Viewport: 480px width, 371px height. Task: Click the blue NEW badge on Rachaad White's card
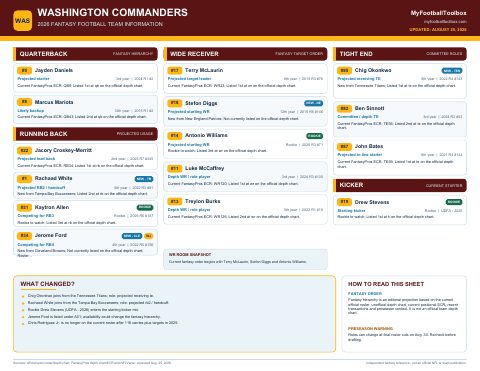[144, 179]
